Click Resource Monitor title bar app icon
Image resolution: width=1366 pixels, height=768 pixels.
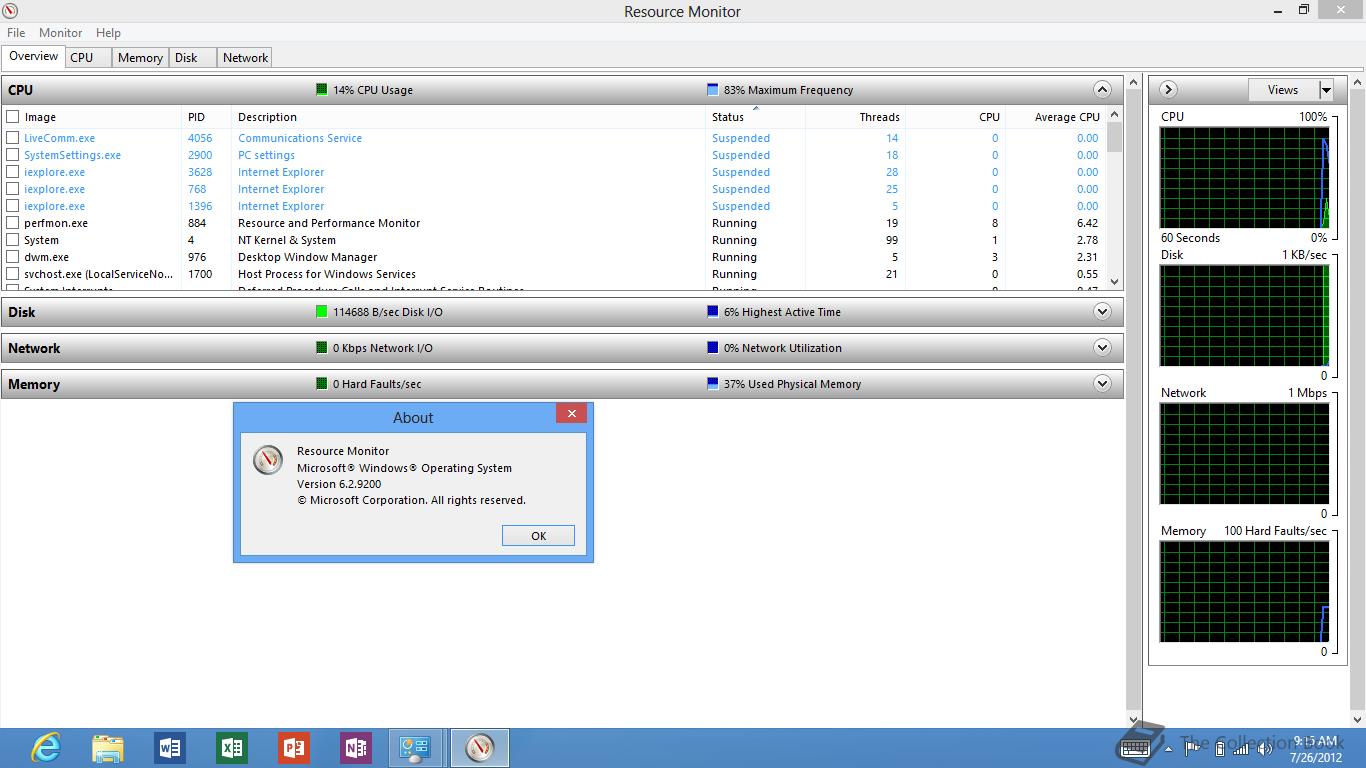click(x=10, y=11)
